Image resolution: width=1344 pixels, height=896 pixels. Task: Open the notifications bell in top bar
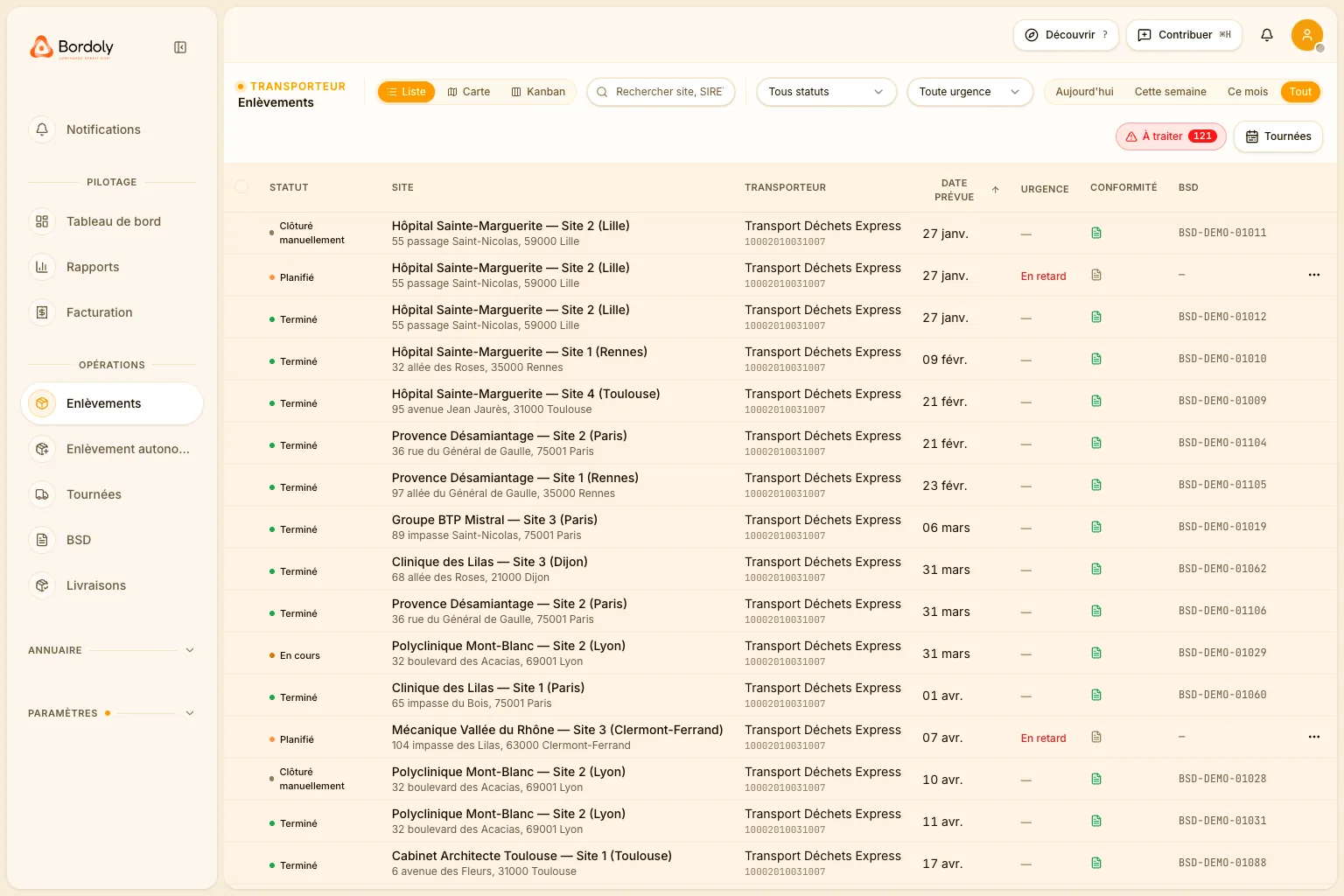(x=1267, y=35)
